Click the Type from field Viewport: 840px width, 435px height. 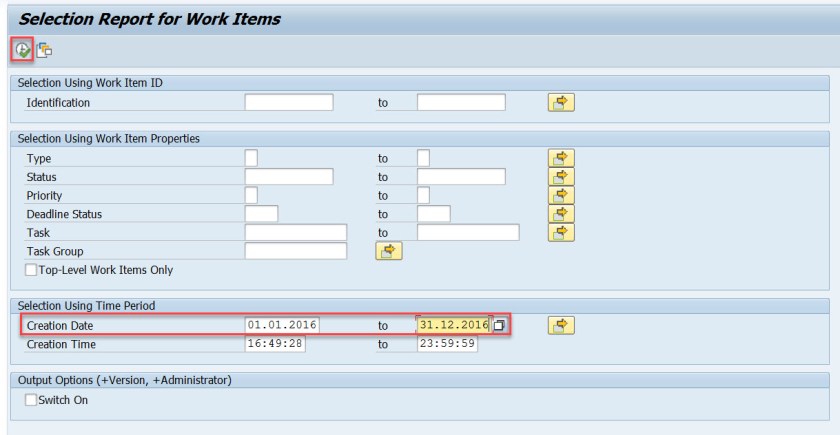[x=251, y=158]
